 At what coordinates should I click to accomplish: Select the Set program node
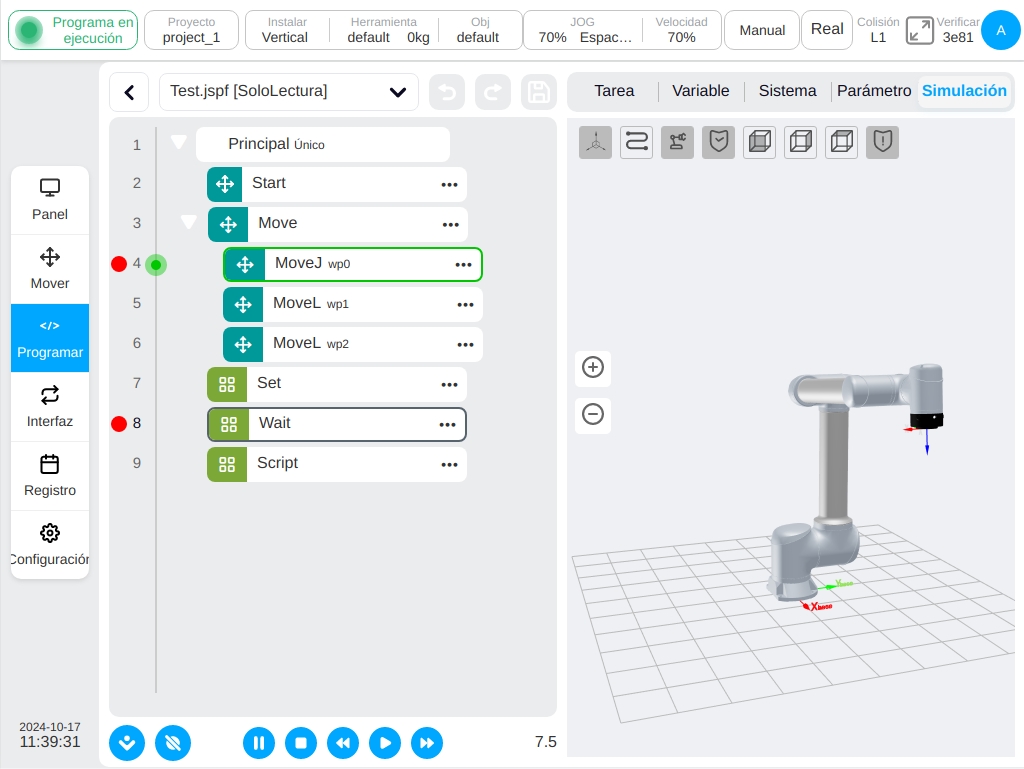337,384
